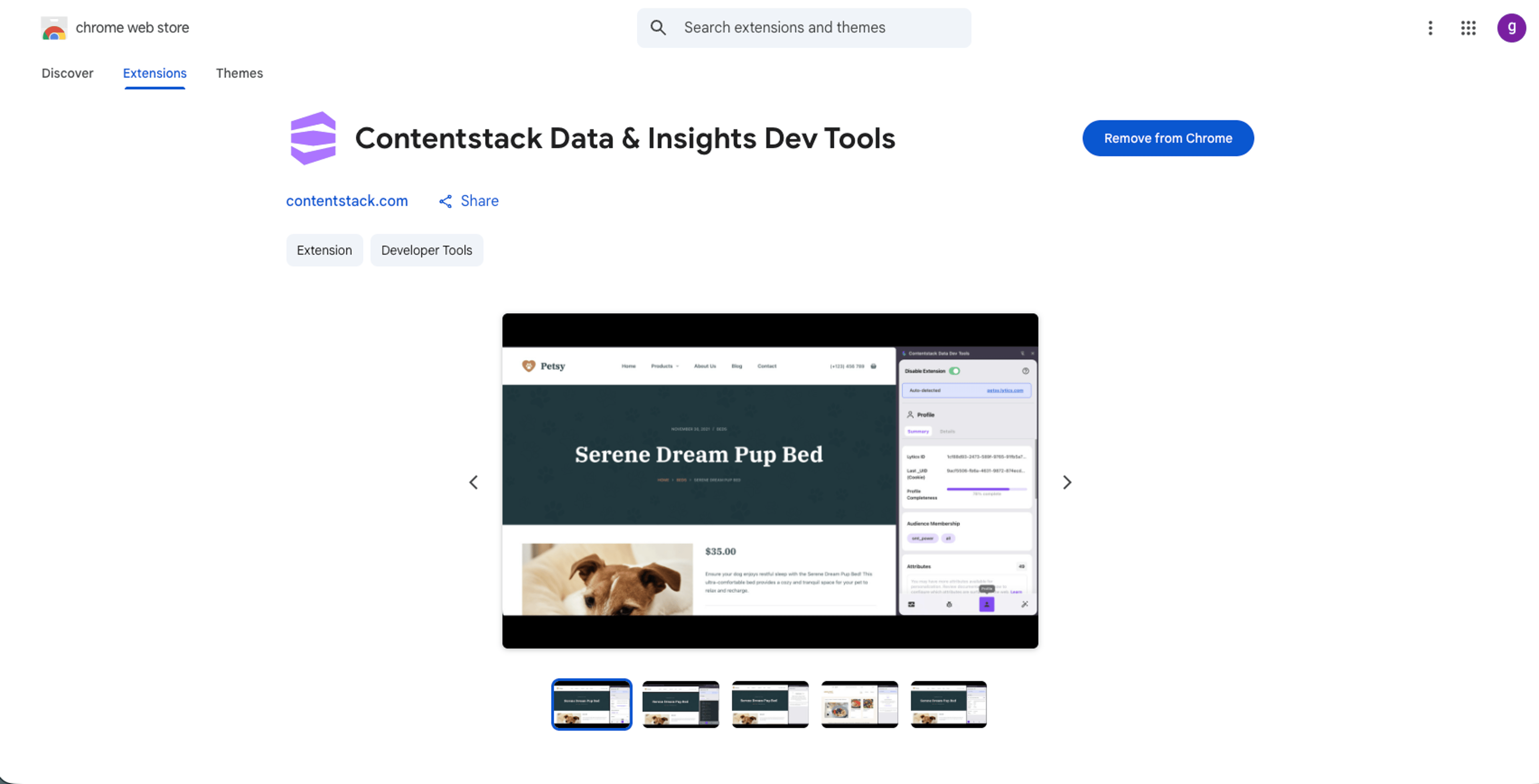Select the second screenshot thumbnail
The image size is (1539, 784).
pyautogui.click(x=681, y=704)
